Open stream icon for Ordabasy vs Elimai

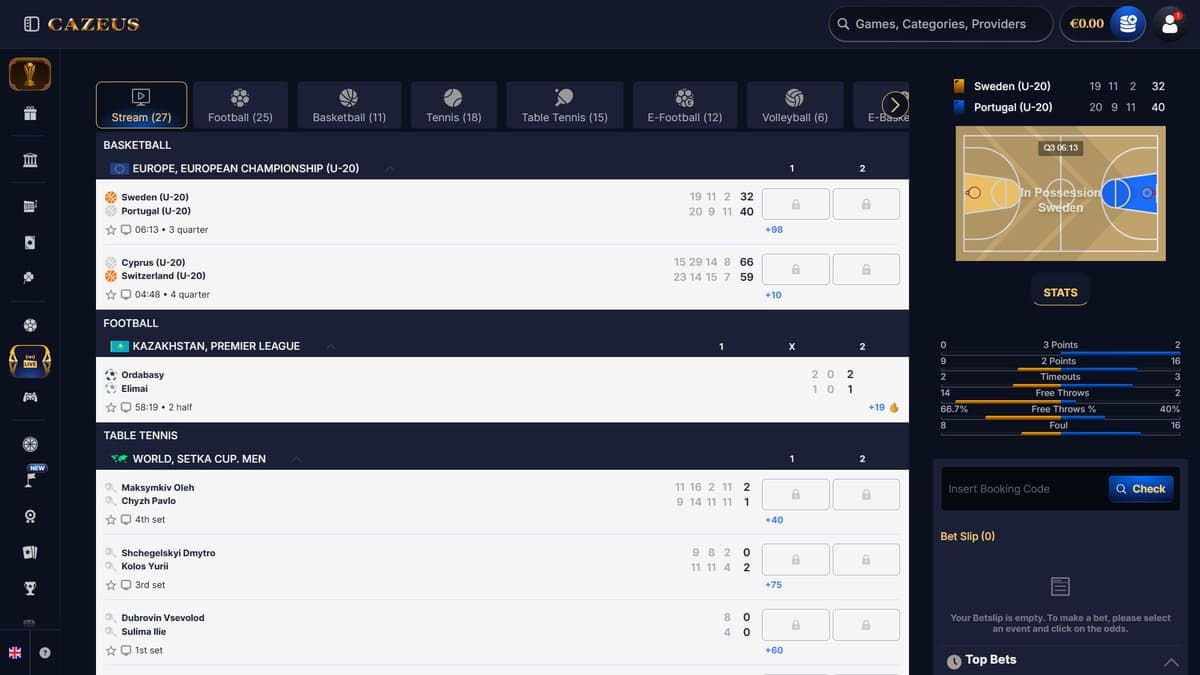point(126,408)
